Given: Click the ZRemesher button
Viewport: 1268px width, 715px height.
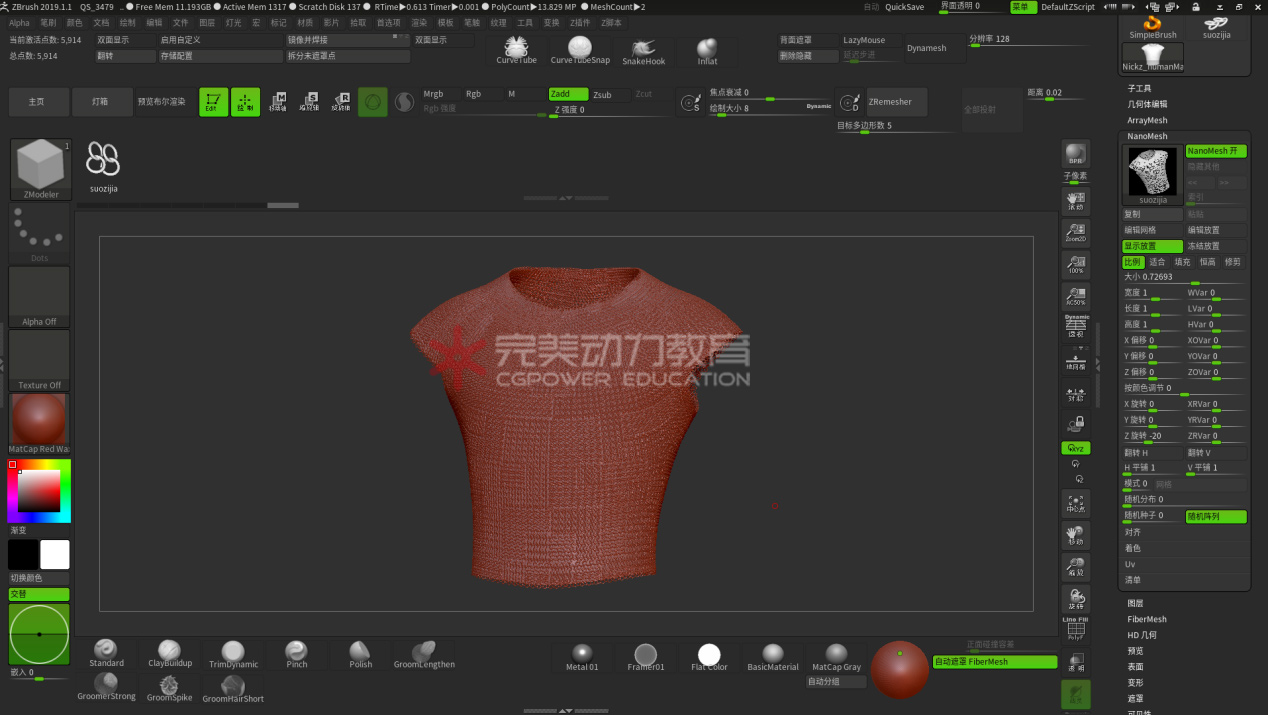Looking at the screenshot, I should point(889,102).
